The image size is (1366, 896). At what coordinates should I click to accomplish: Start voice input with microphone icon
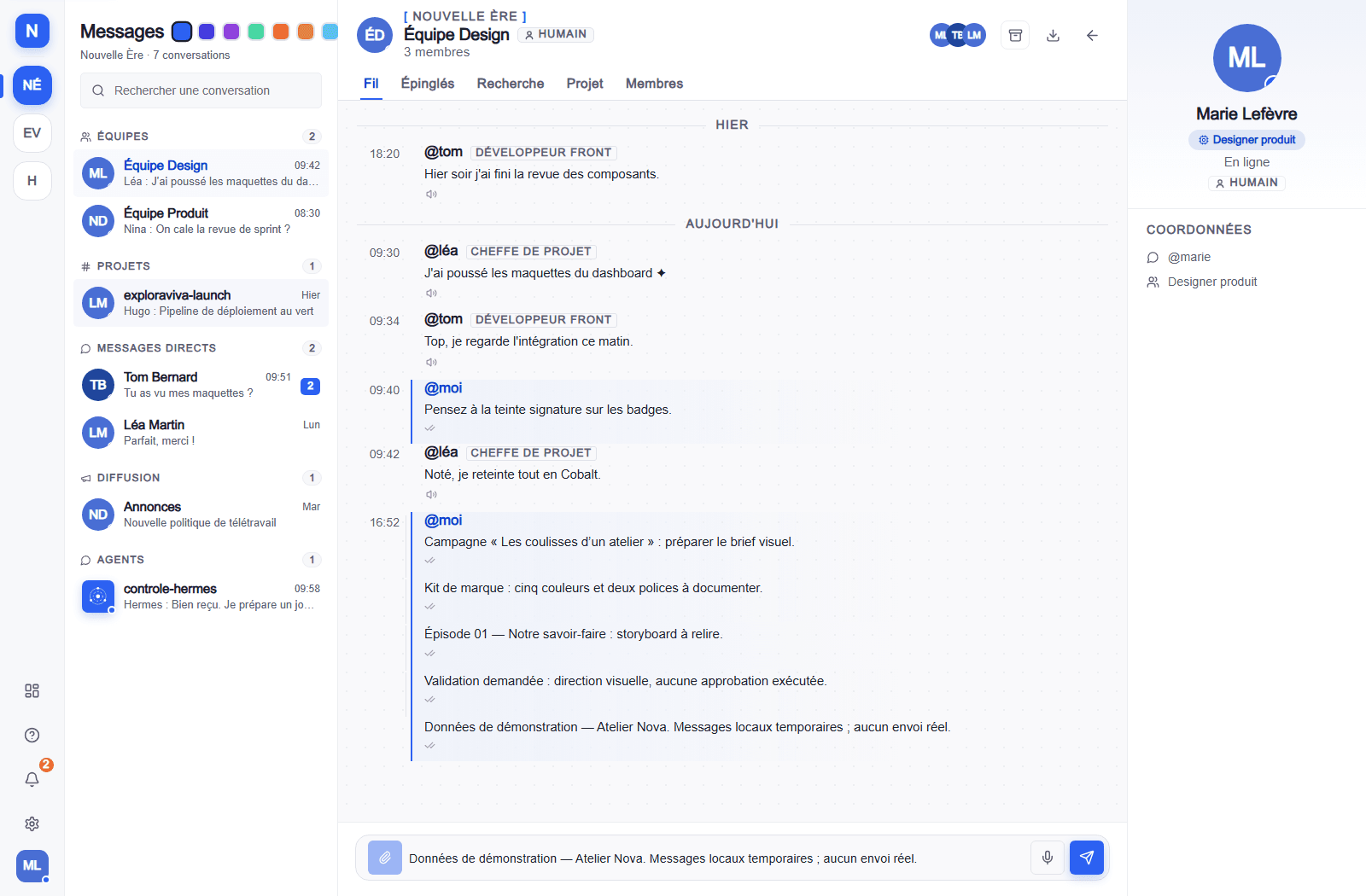(1048, 858)
